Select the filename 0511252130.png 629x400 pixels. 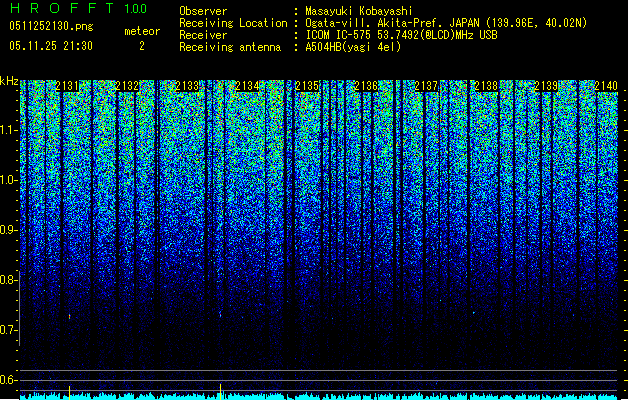click(51, 26)
